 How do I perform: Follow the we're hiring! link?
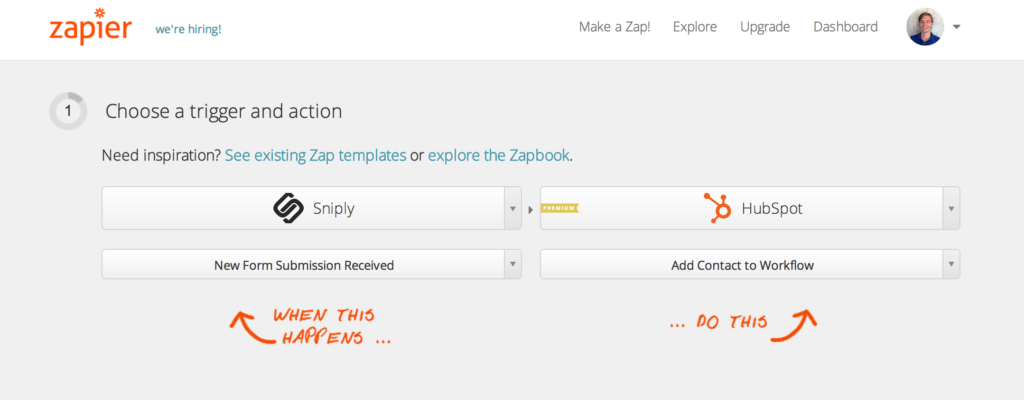tap(188, 29)
